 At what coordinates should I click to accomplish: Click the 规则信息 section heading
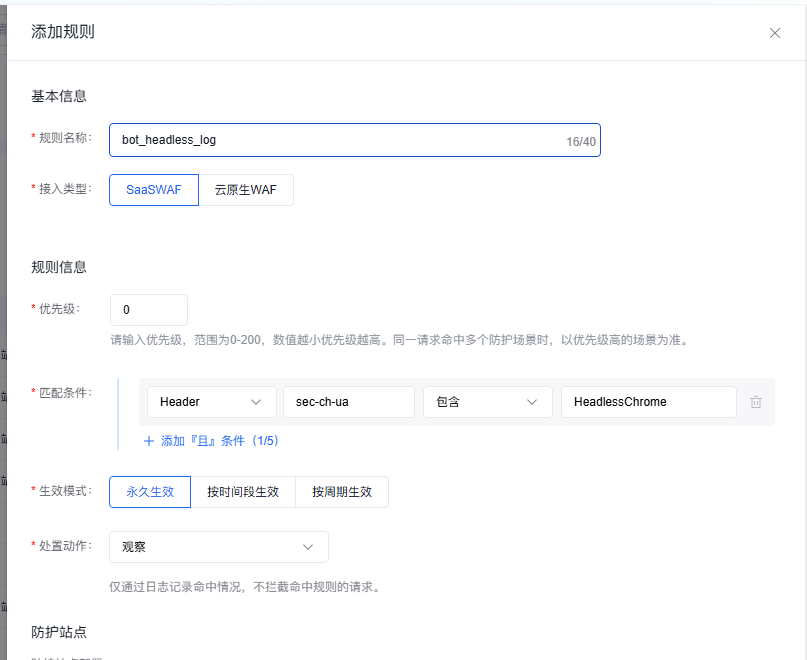[59, 267]
